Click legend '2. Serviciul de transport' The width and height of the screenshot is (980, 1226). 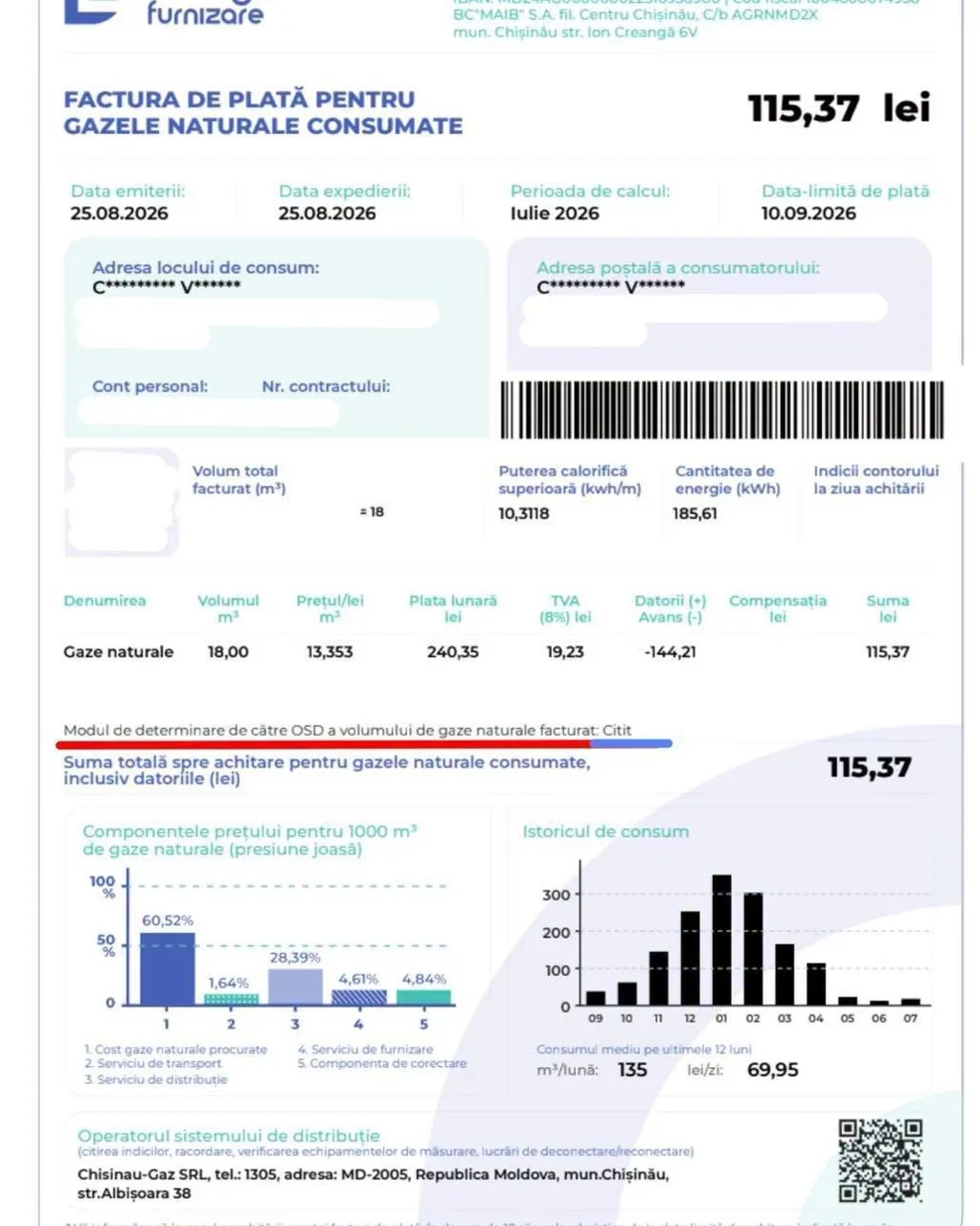coord(153,1063)
